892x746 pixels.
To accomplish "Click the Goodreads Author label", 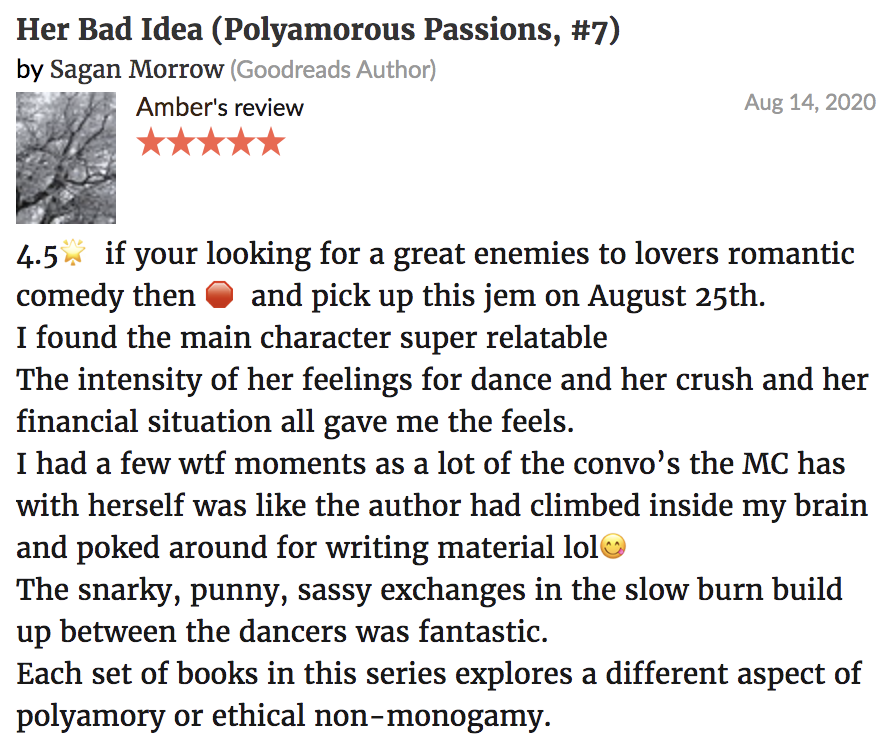I will [x=333, y=69].
